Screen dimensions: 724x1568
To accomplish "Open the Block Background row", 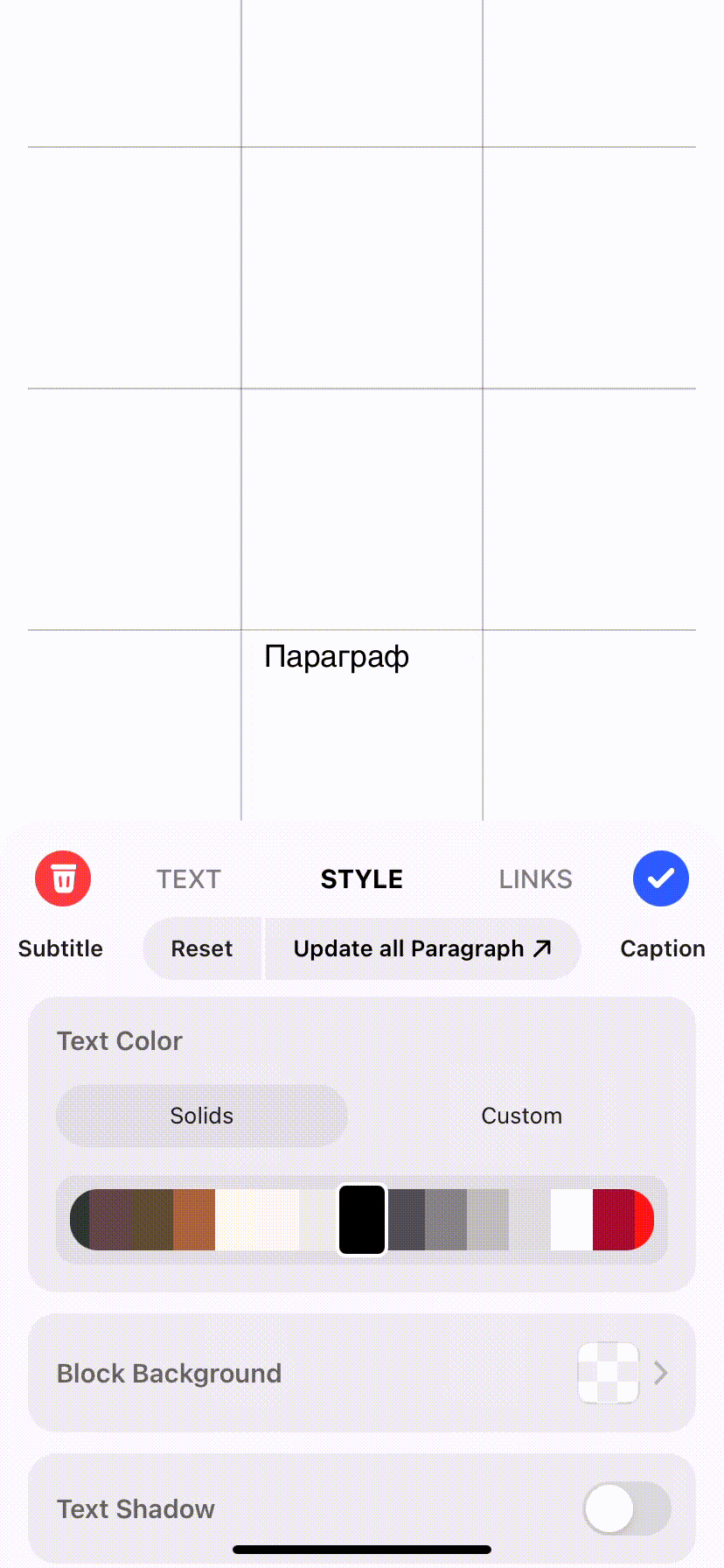I will click(x=362, y=1373).
